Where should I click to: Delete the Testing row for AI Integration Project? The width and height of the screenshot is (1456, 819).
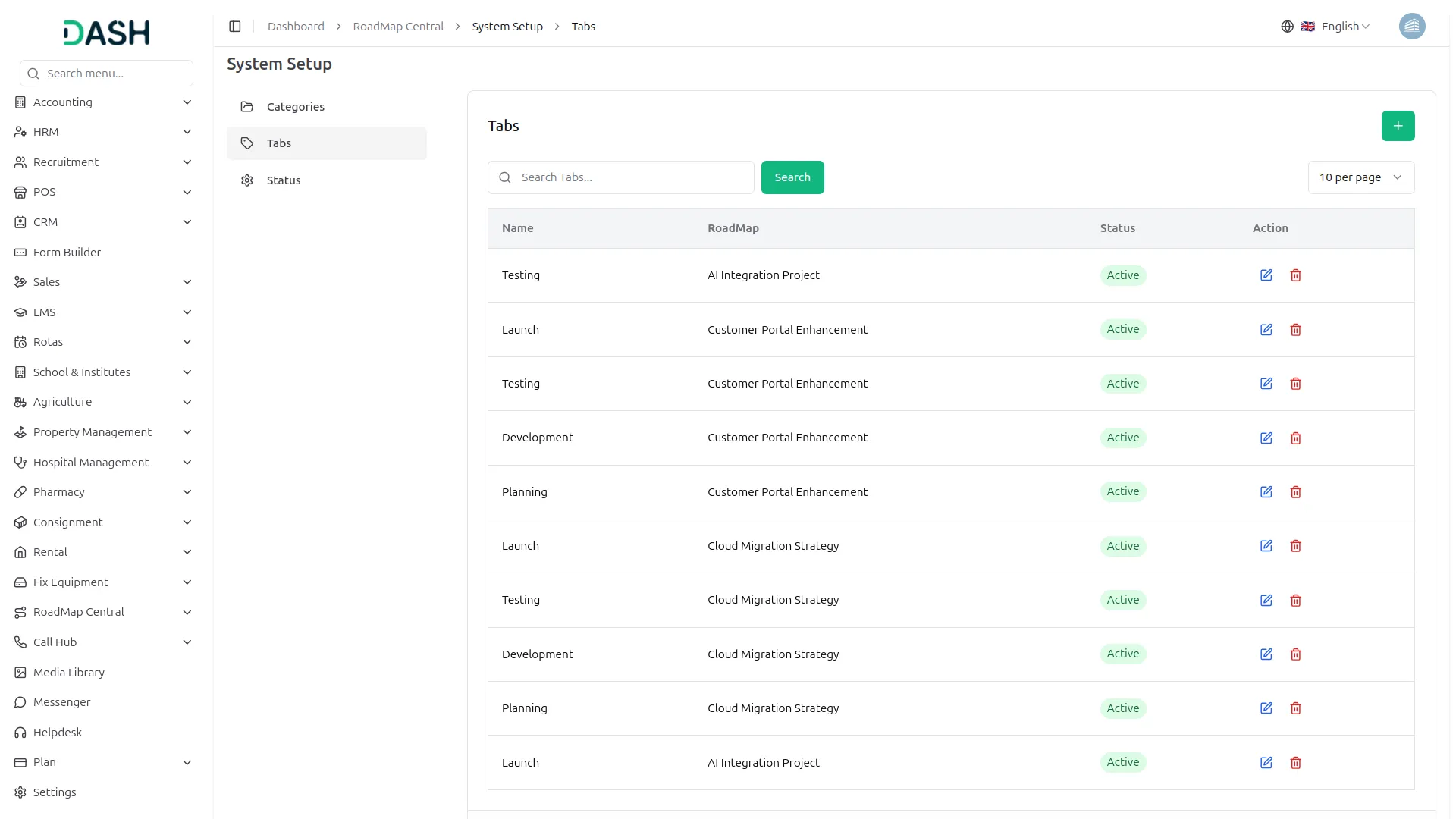1296,275
